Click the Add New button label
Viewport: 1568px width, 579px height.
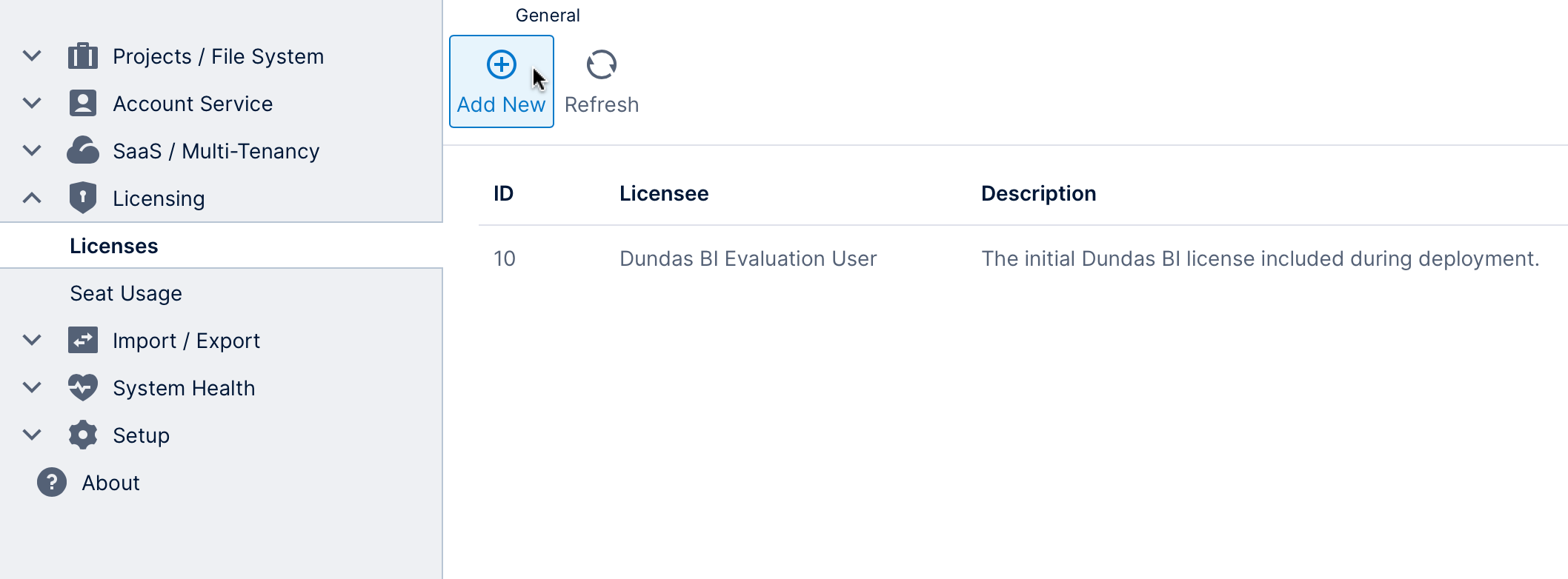coord(501,104)
